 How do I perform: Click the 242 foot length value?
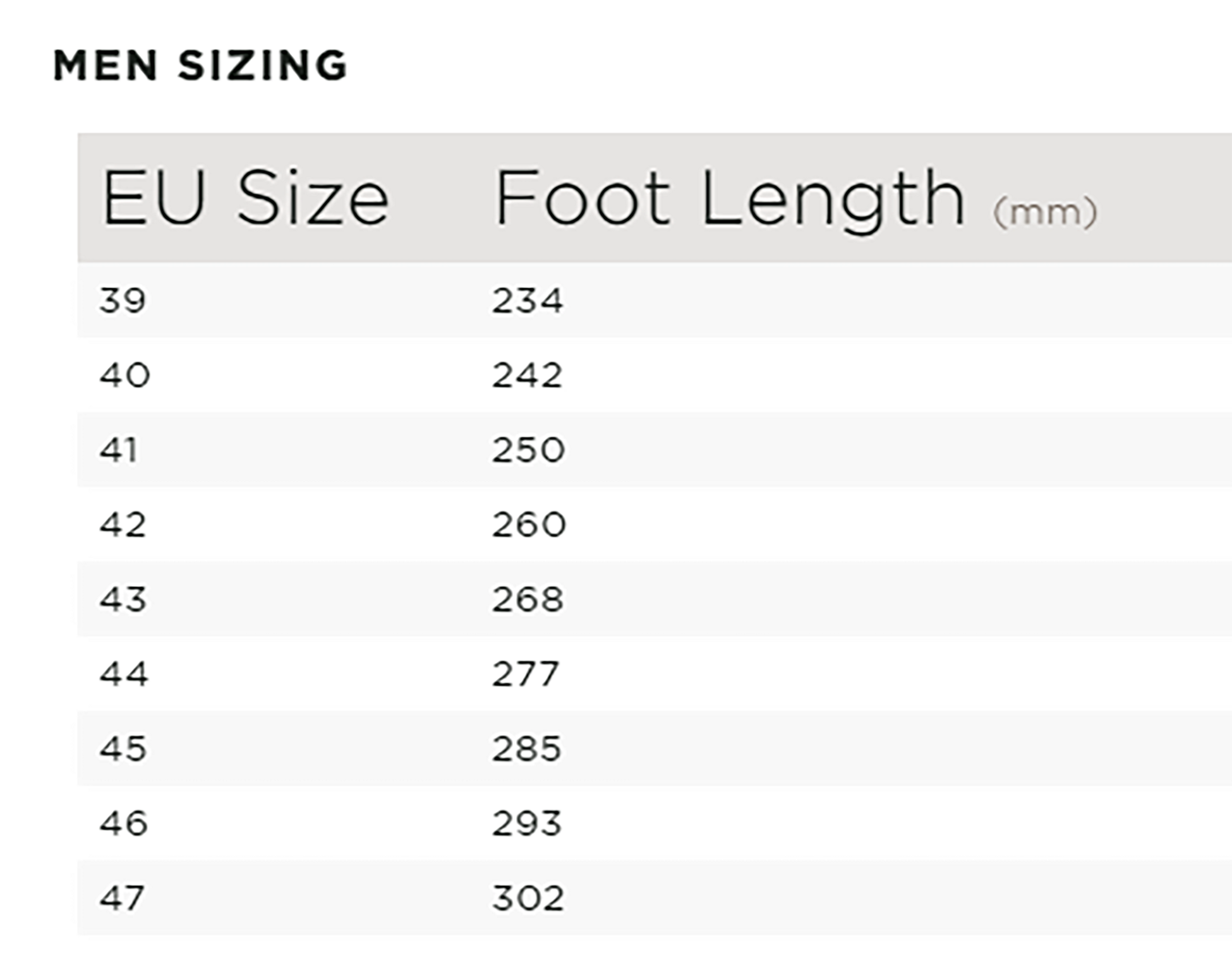[x=528, y=375]
